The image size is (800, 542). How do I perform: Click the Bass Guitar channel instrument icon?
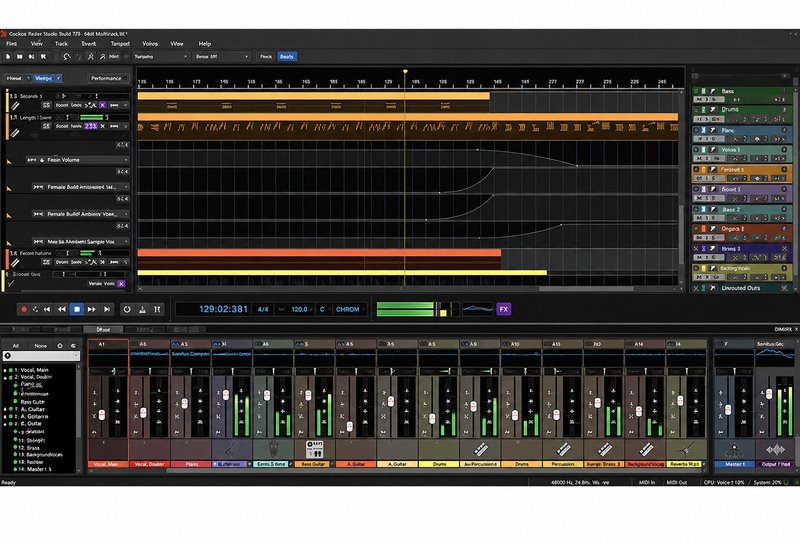(314, 450)
